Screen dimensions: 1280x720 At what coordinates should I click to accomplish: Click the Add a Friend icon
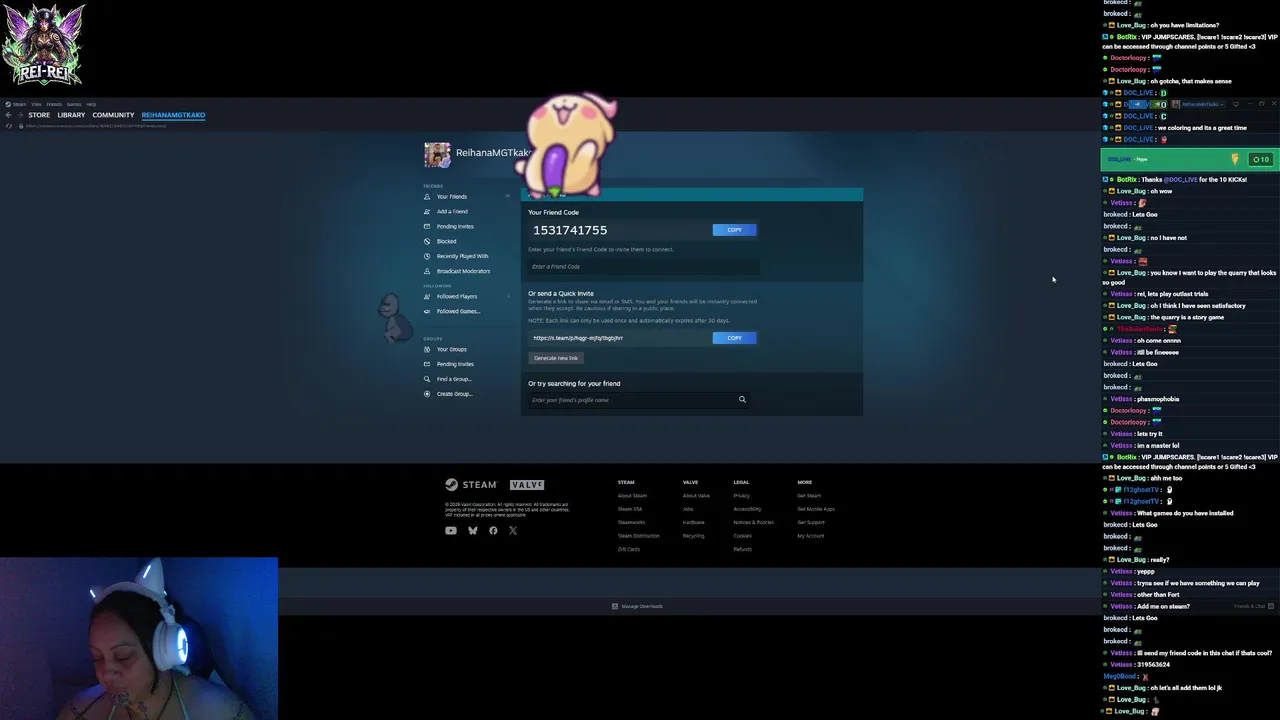[427, 211]
